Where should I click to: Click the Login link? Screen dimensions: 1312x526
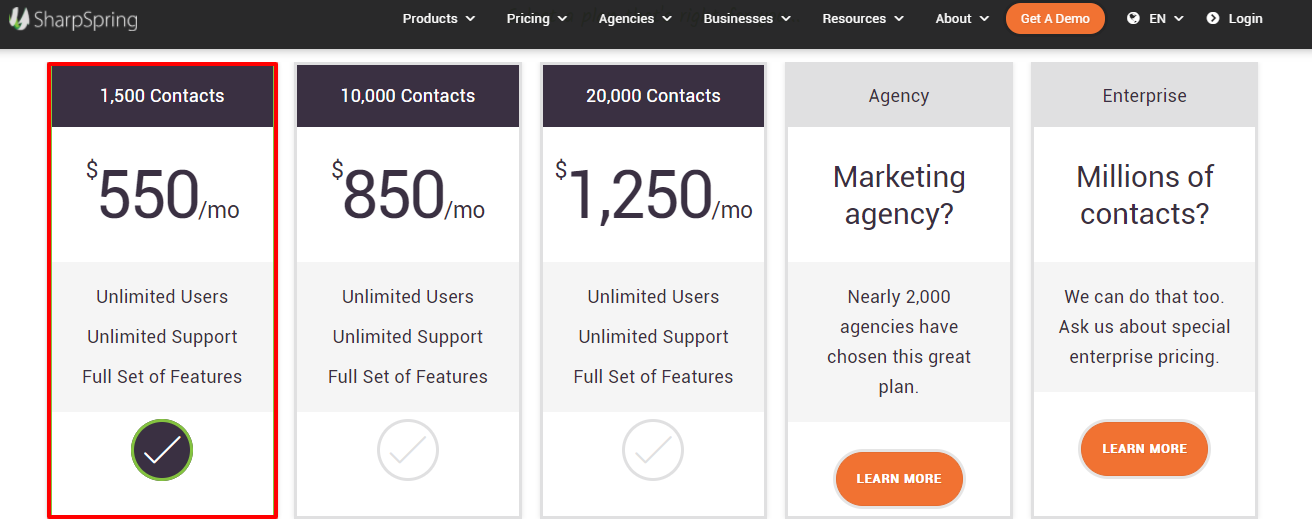coord(1245,18)
